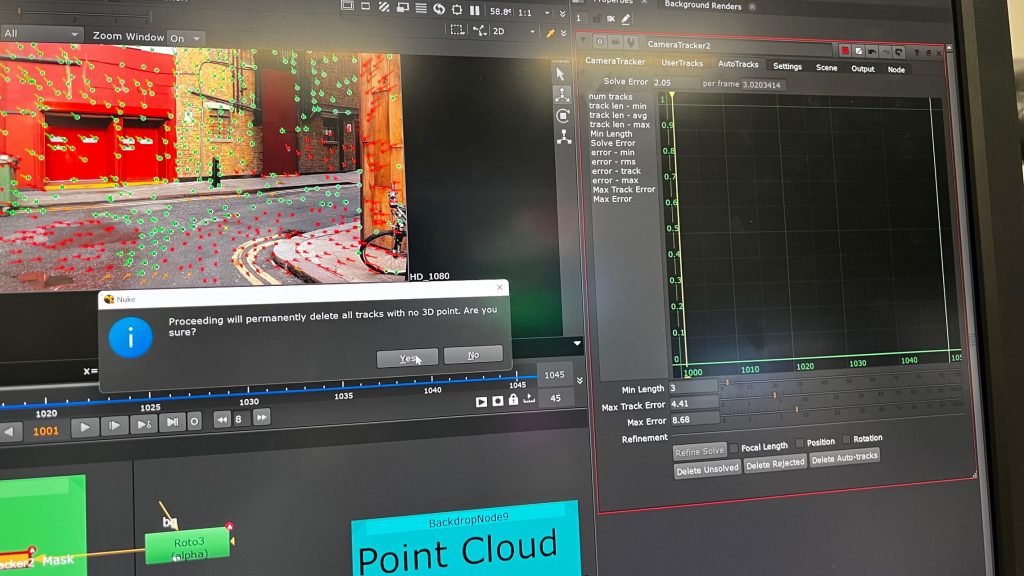Enable the Rotation refinement checkbox

[x=846, y=440]
